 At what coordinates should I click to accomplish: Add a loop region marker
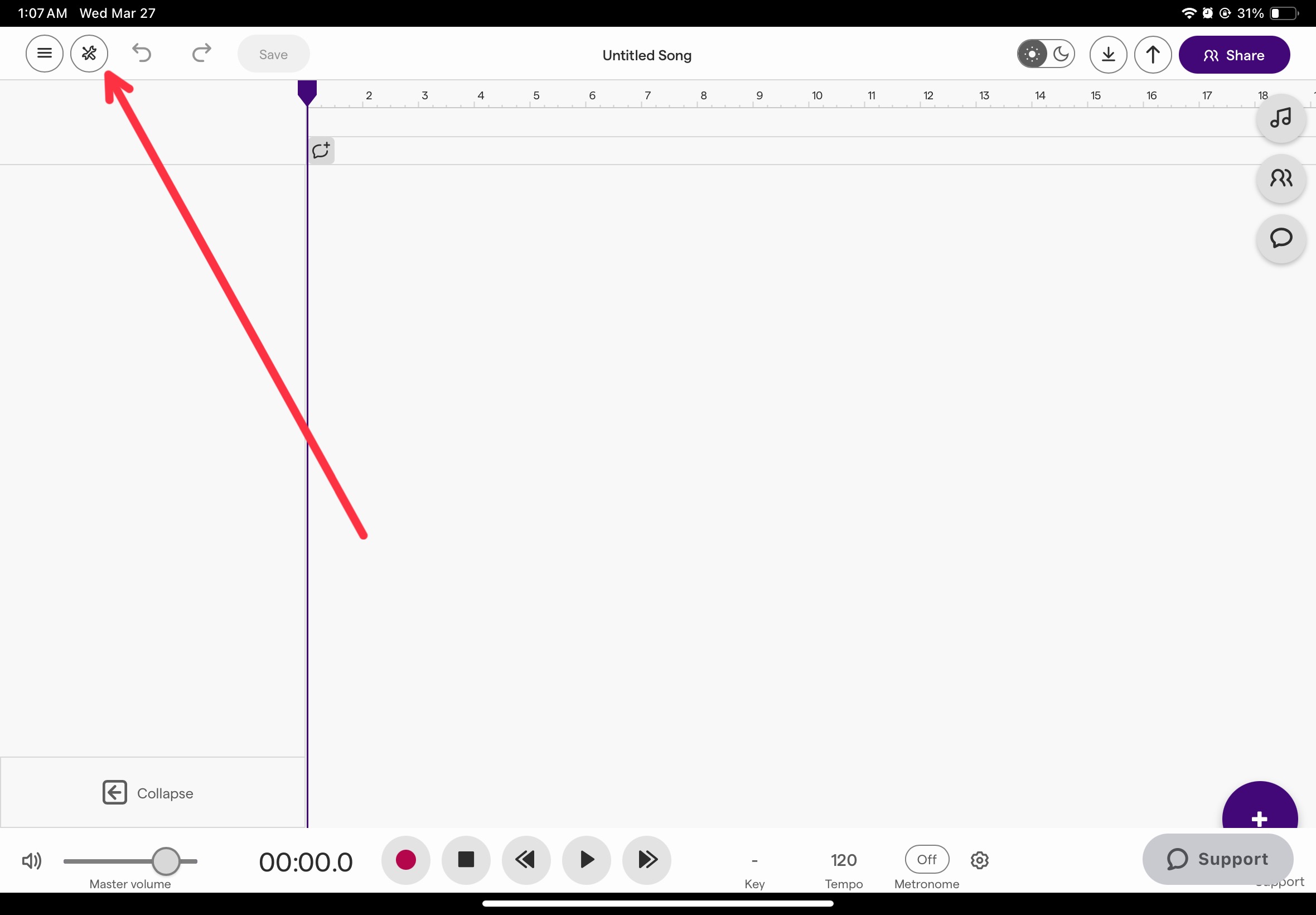pos(321,151)
